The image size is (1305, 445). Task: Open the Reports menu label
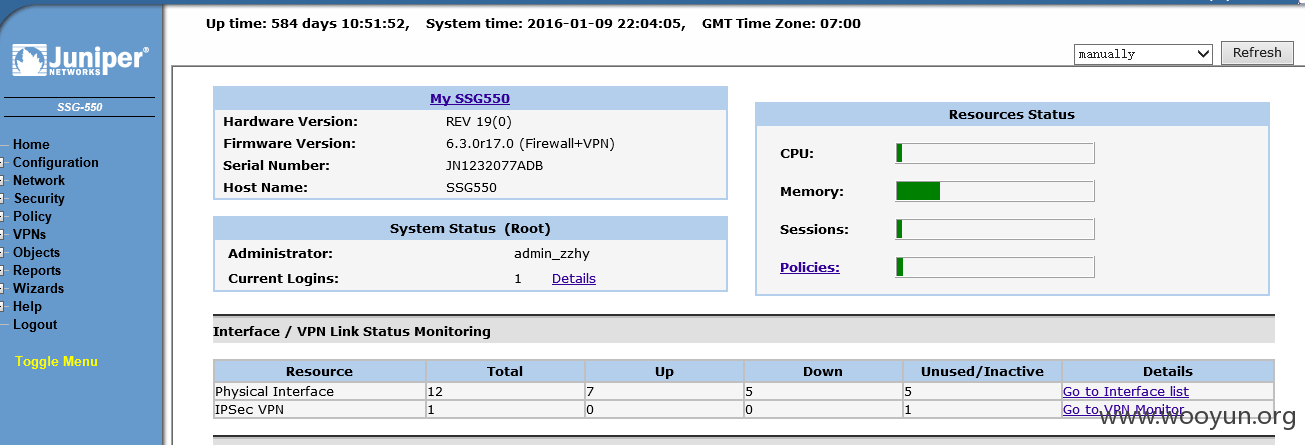pyautogui.click(x=37, y=270)
